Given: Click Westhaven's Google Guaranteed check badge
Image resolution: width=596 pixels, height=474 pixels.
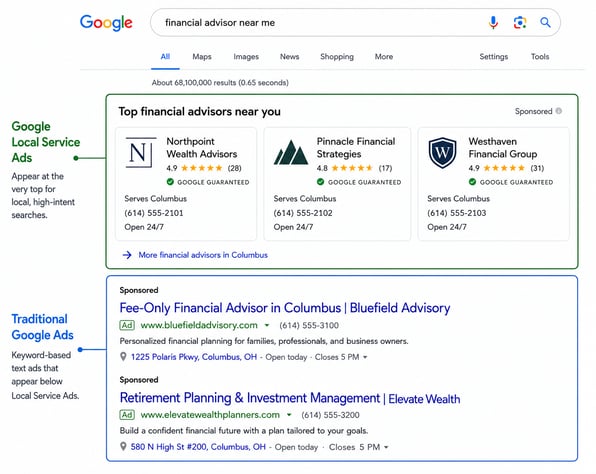Looking at the screenshot, I should pyautogui.click(x=472, y=182).
